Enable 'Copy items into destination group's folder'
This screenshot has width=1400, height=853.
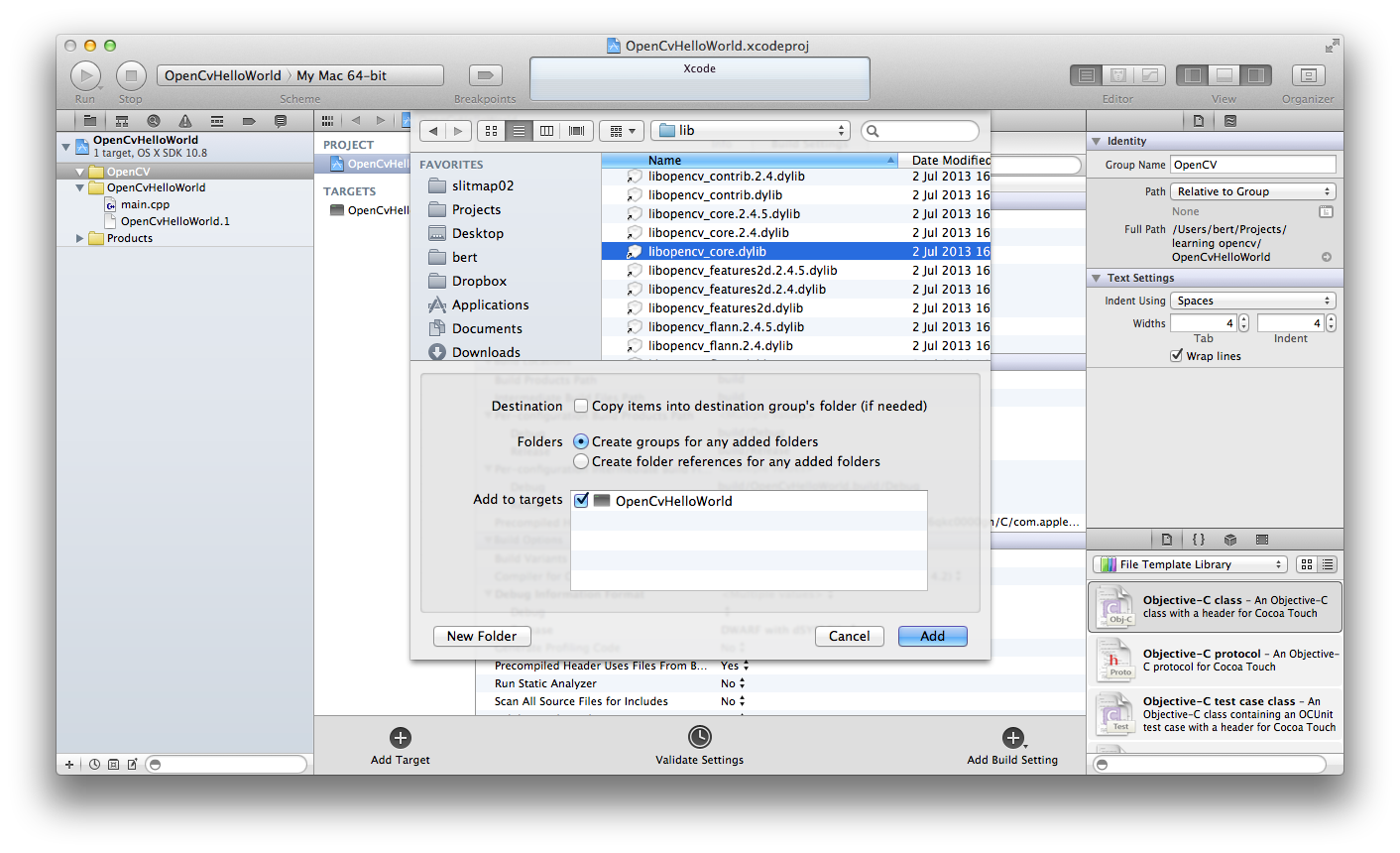coord(582,407)
